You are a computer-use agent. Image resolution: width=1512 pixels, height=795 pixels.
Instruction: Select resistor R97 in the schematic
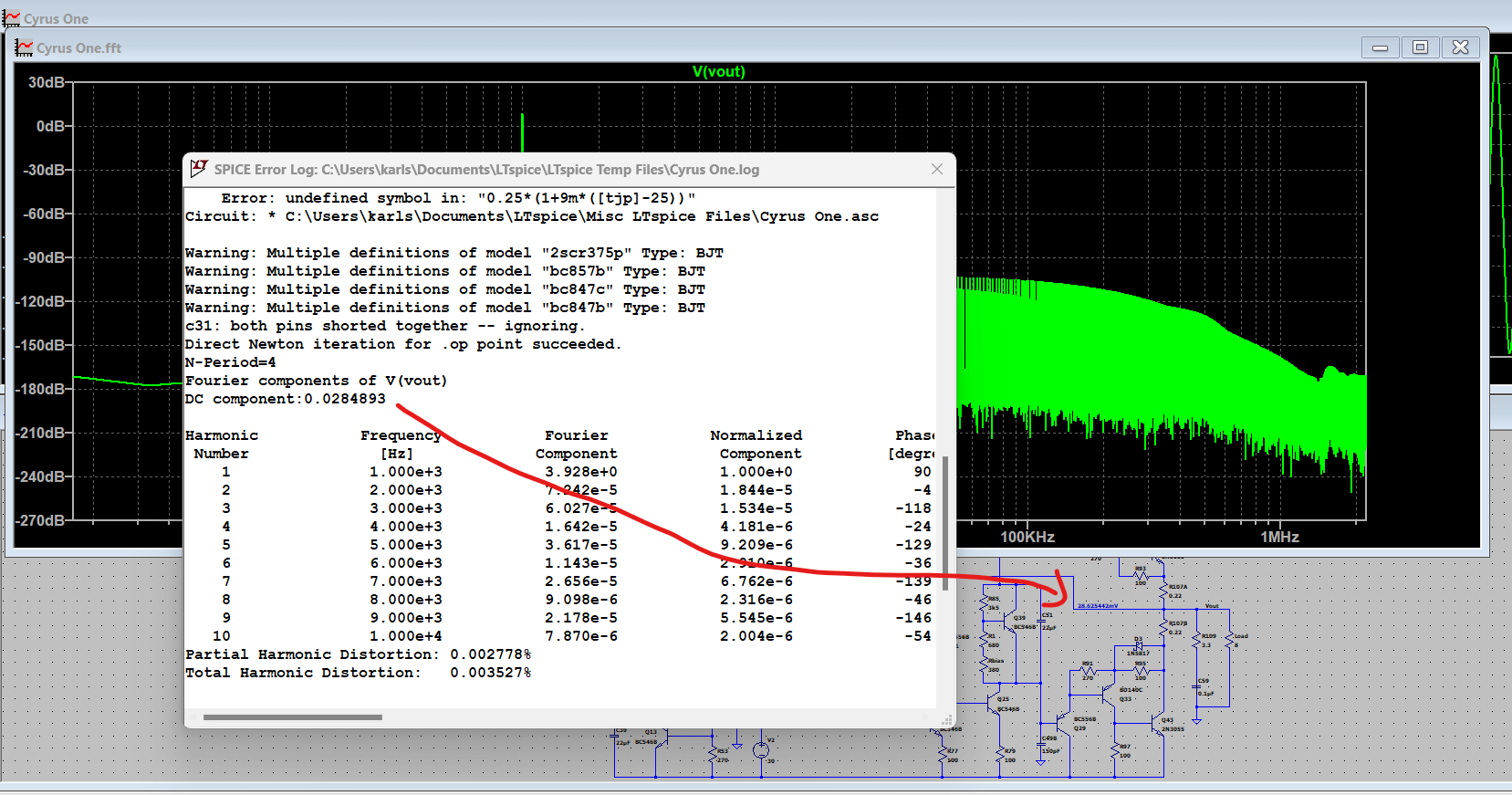[1114, 751]
